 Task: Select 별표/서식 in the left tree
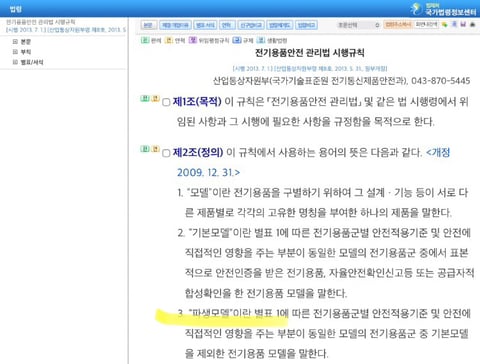pos(32,62)
